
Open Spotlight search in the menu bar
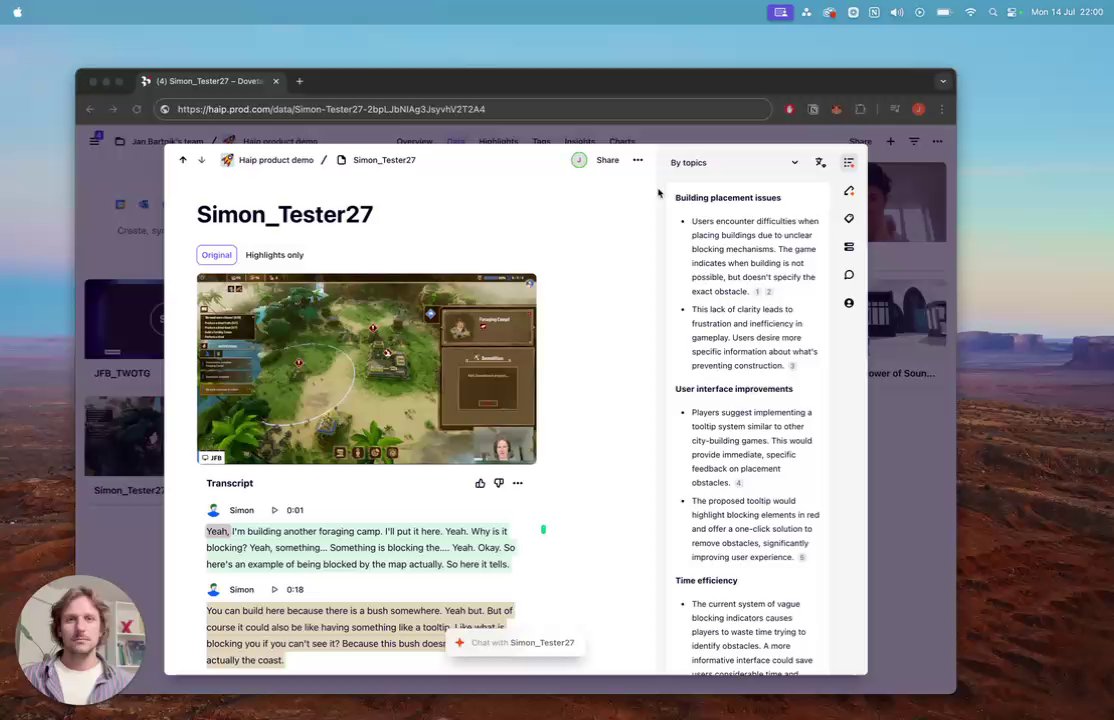[x=993, y=12]
